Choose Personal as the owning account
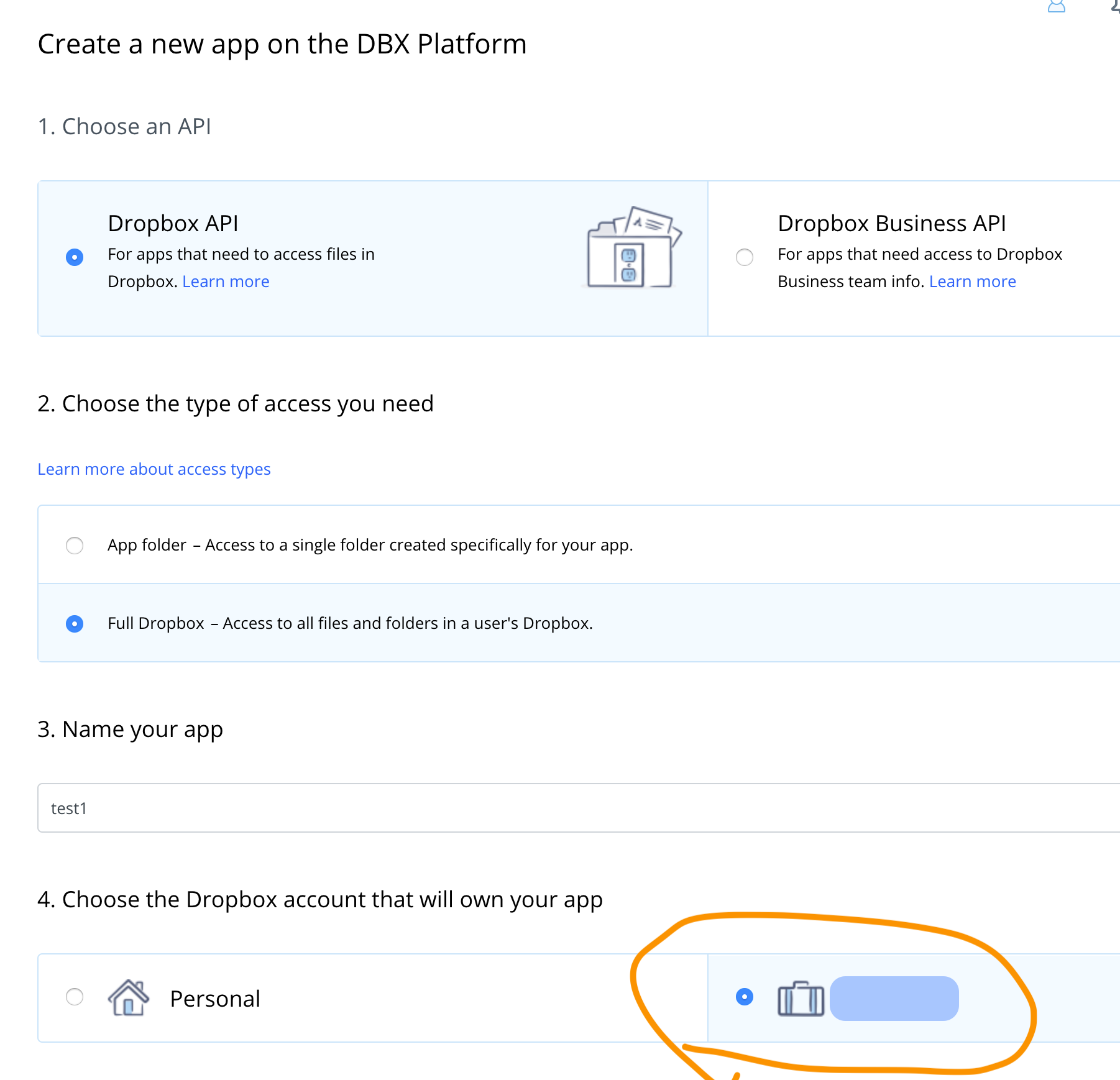 pyautogui.click(x=75, y=999)
